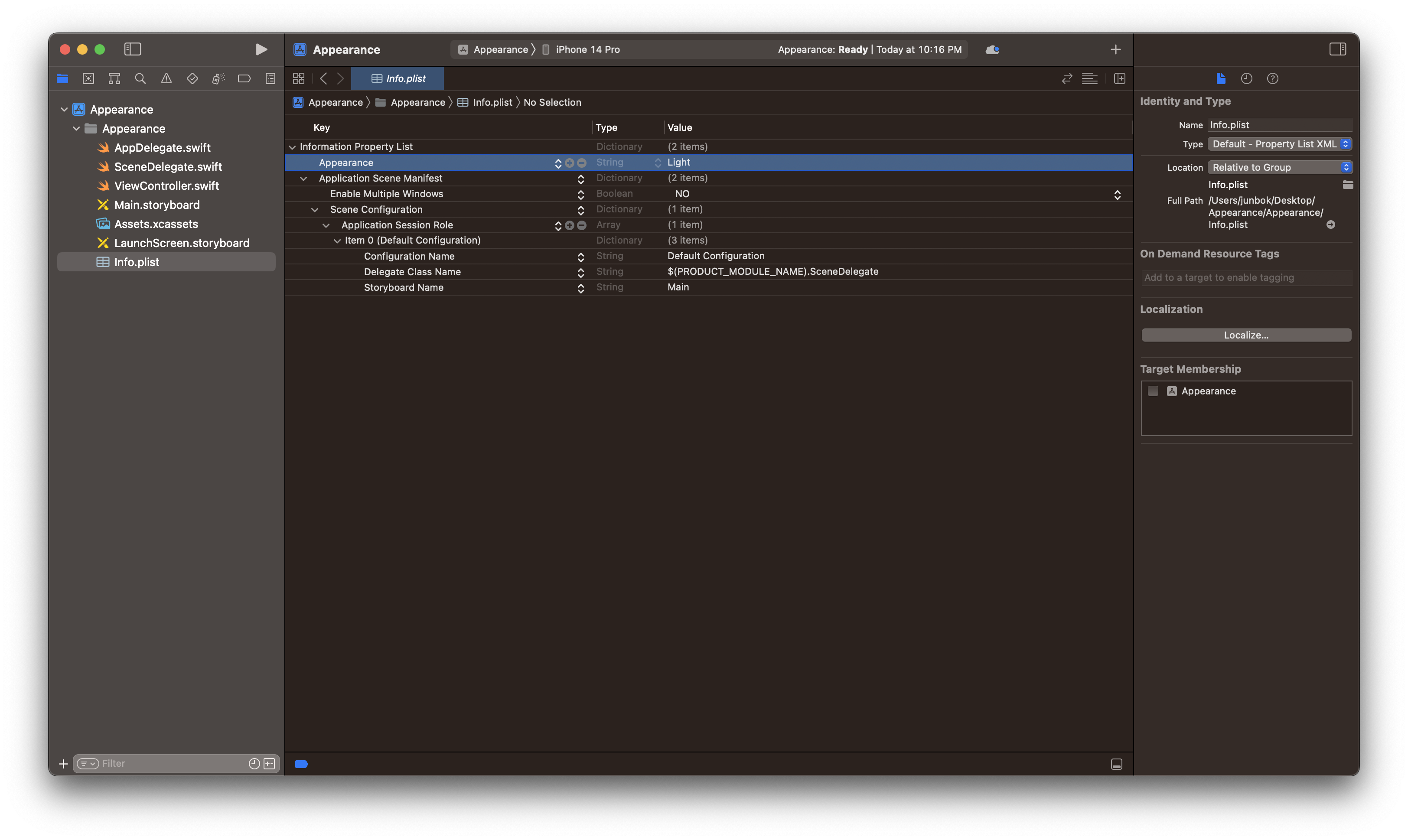Image resolution: width=1408 pixels, height=840 pixels.
Task: Open the Find navigator magnifier icon
Action: click(140, 79)
